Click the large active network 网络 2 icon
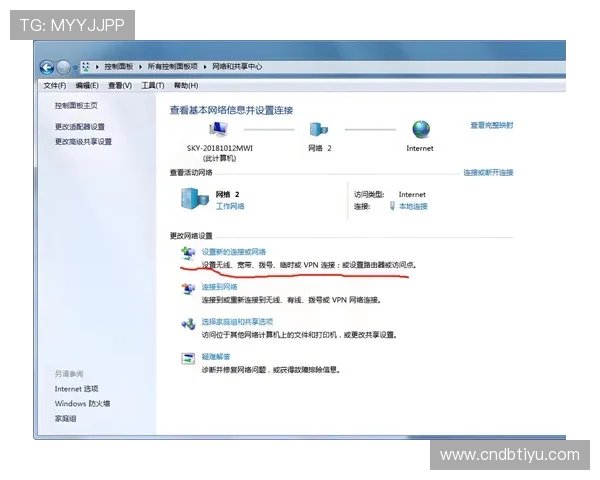 (195, 199)
